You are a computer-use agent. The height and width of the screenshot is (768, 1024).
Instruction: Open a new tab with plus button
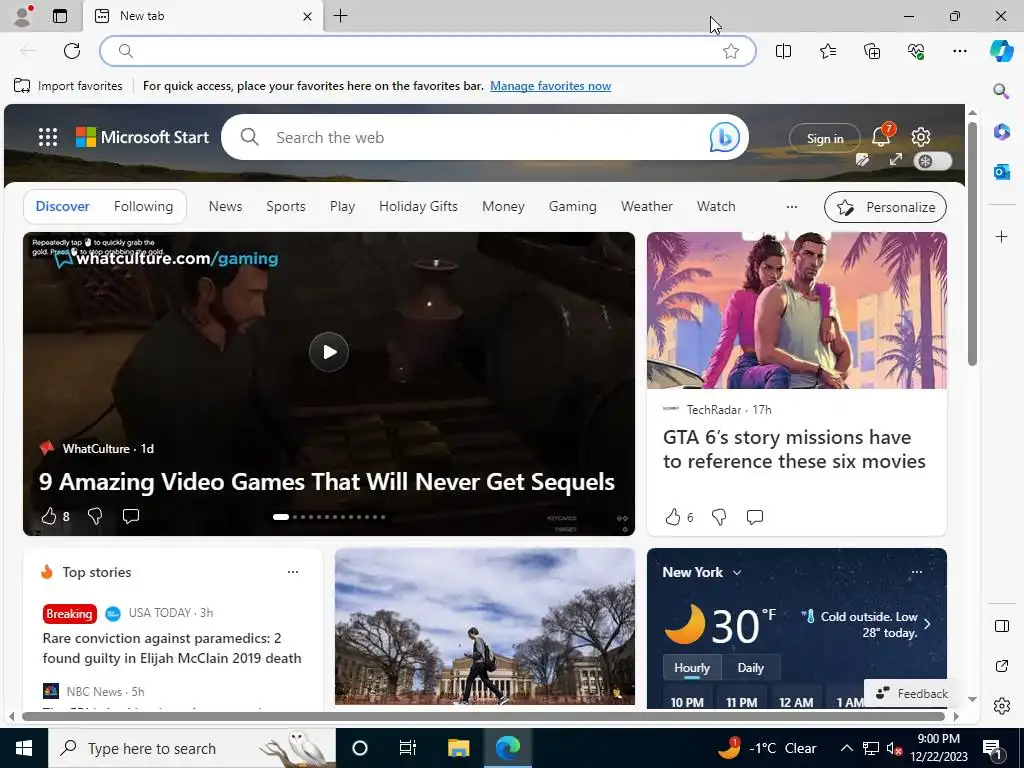click(x=340, y=16)
